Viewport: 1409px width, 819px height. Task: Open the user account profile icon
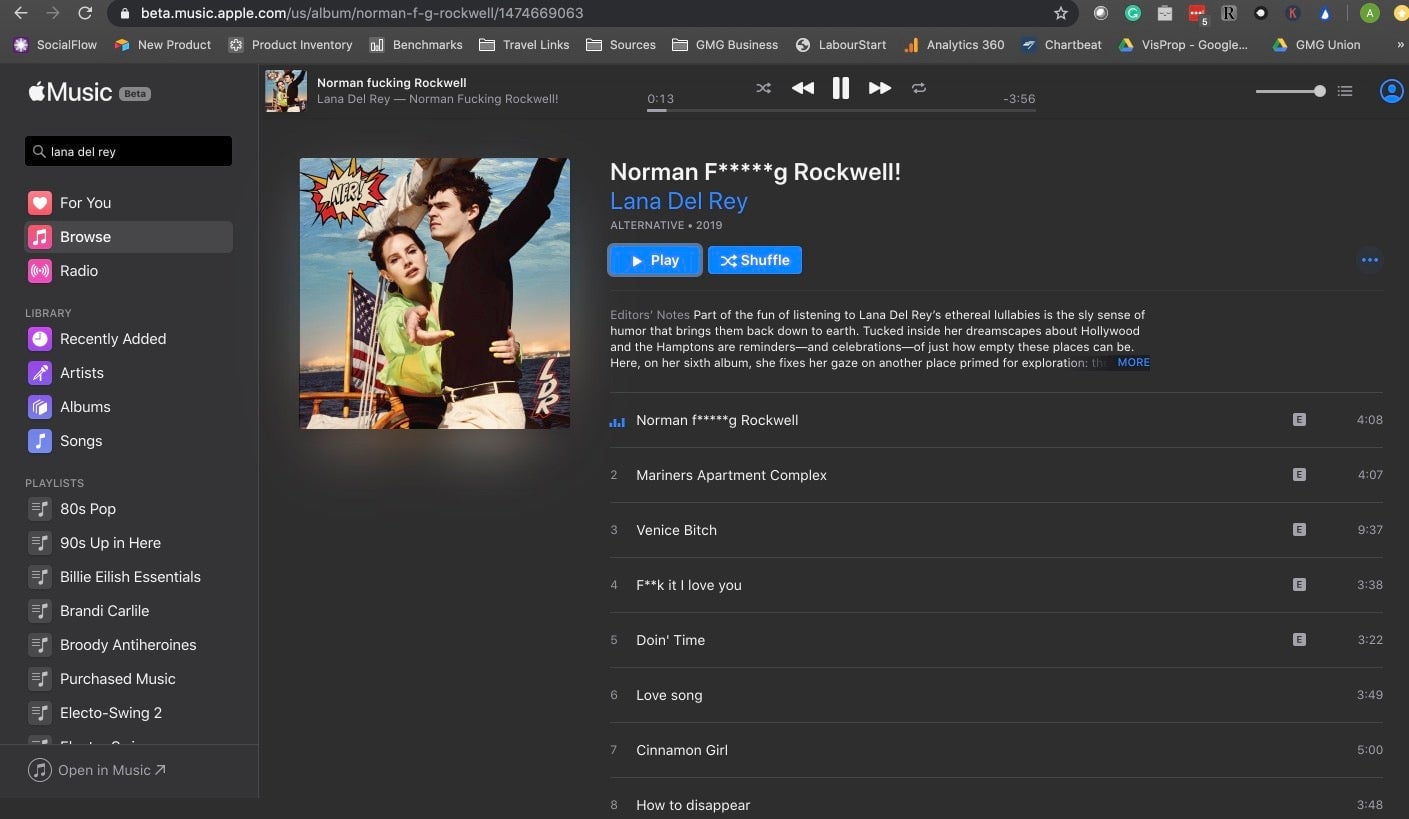click(x=1391, y=91)
